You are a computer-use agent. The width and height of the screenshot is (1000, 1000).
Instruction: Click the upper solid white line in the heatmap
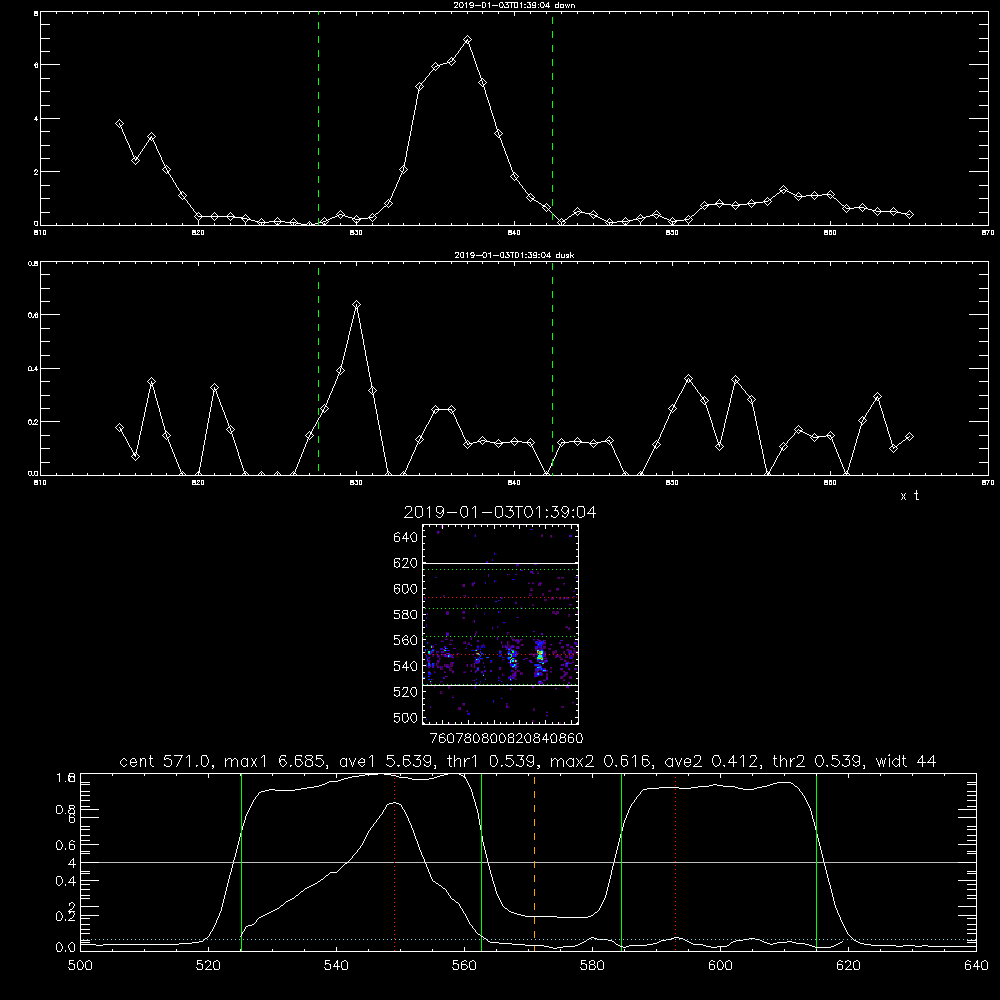click(500, 563)
